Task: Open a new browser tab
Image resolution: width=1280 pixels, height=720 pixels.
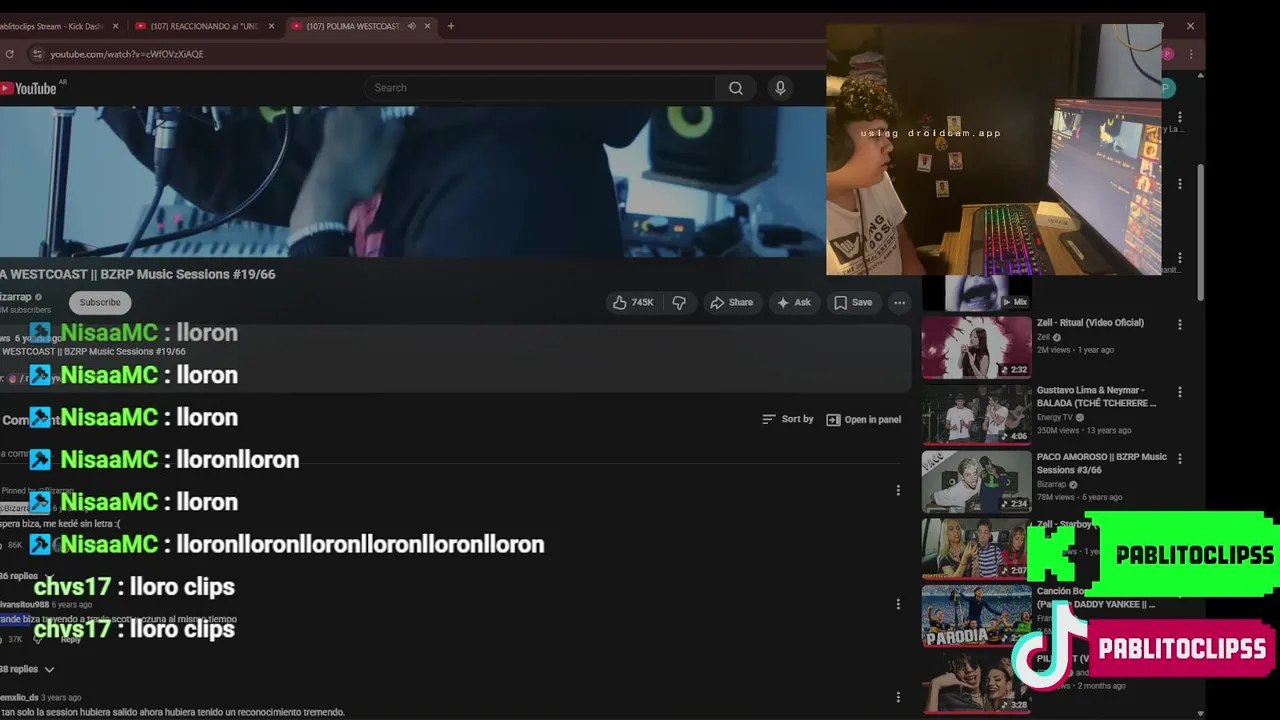Action: (450, 26)
